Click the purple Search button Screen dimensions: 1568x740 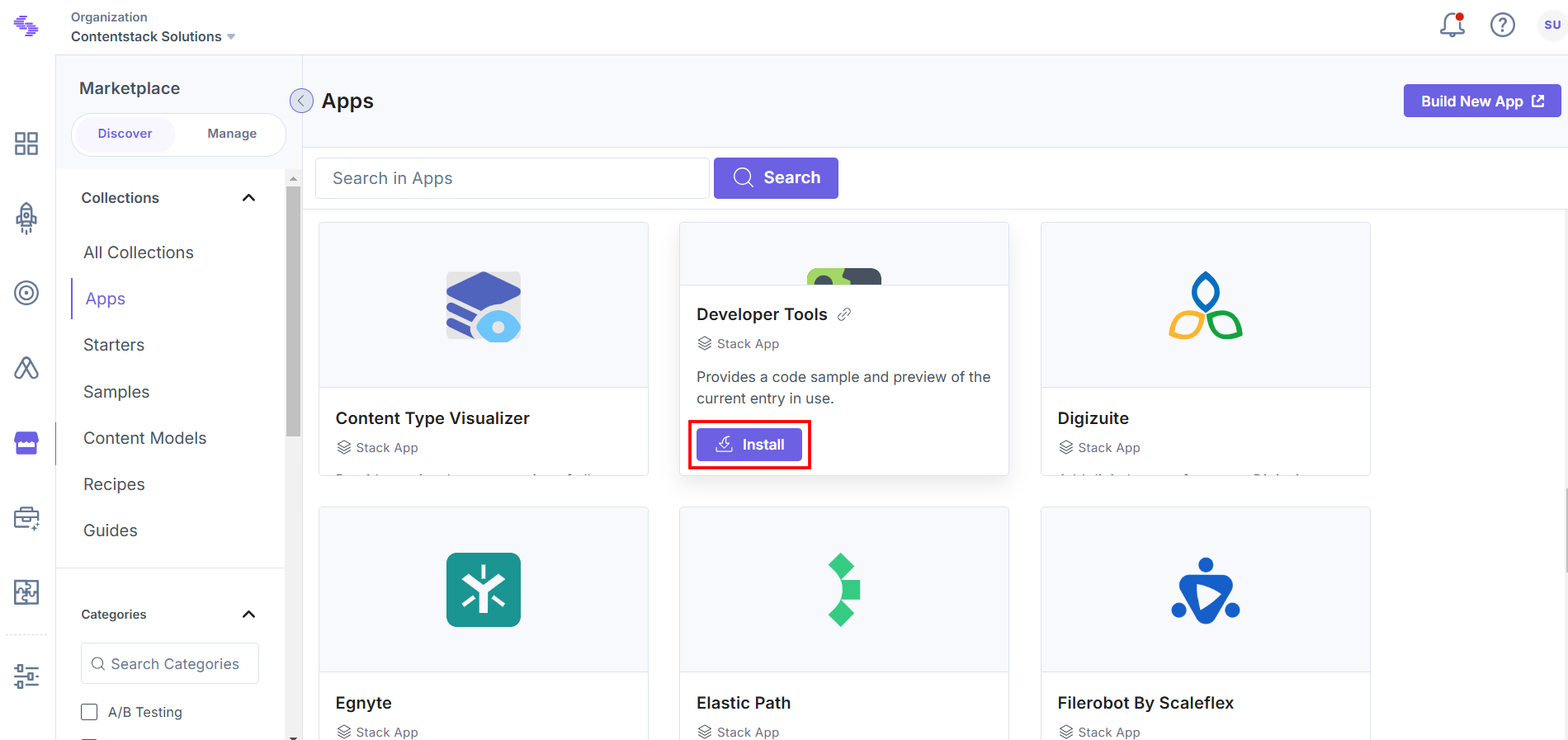pyautogui.click(x=776, y=178)
